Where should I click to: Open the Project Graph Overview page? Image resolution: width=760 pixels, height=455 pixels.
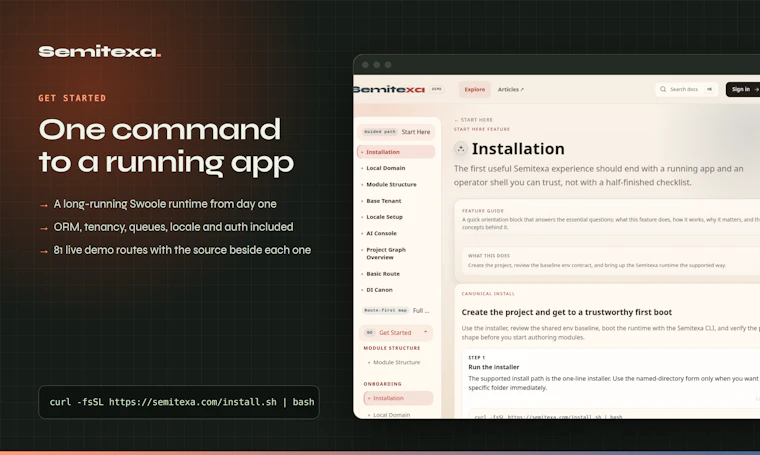(386, 253)
